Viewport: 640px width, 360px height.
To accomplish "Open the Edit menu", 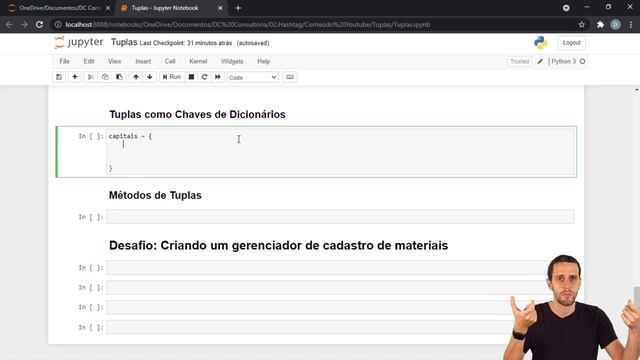I will click(89, 61).
